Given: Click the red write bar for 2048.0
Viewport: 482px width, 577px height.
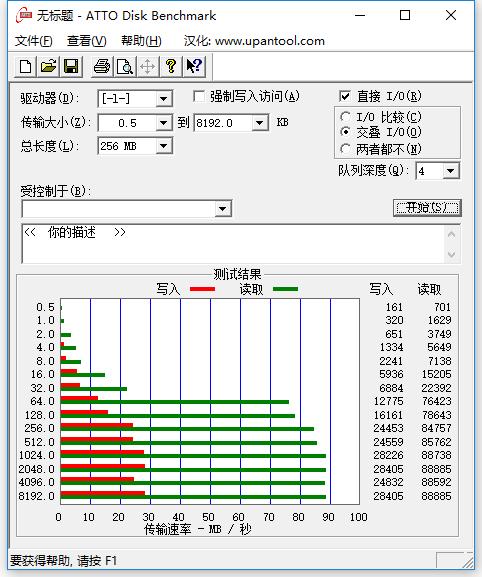Looking at the screenshot, I should (103, 466).
